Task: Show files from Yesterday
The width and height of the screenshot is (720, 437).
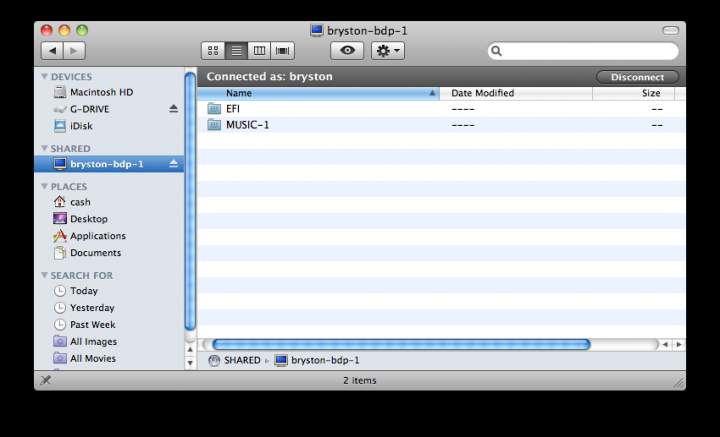Action: tap(109, 308)
